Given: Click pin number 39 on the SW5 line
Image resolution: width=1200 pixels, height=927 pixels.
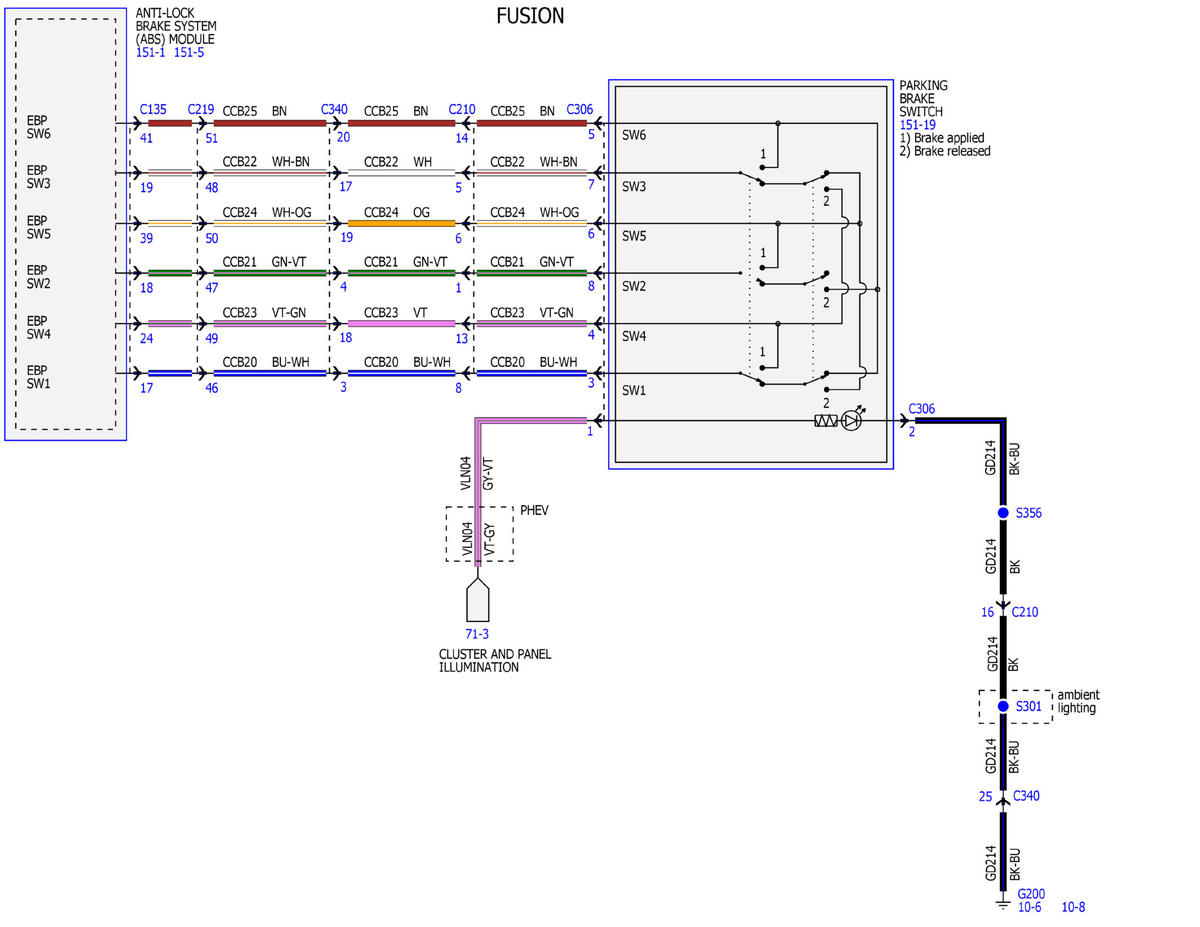Looking at the screenshot, I should coord(147,238).
